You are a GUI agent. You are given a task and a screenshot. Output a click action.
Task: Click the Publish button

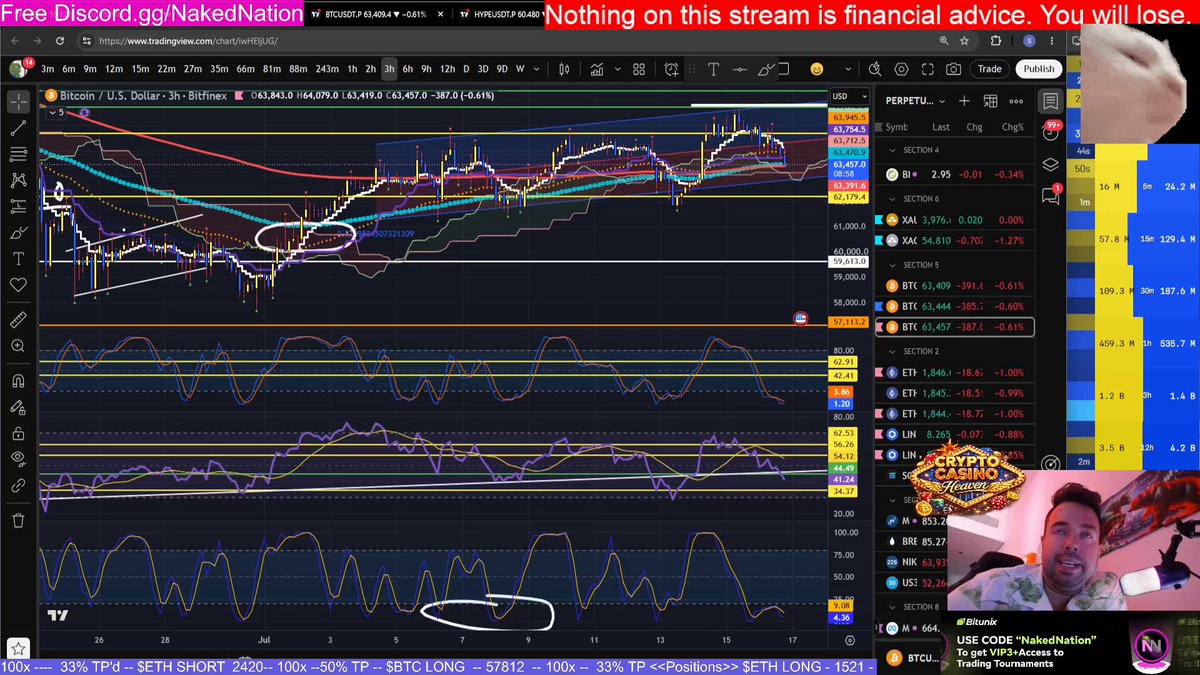pyautogui.click(x=1039, y=69)
